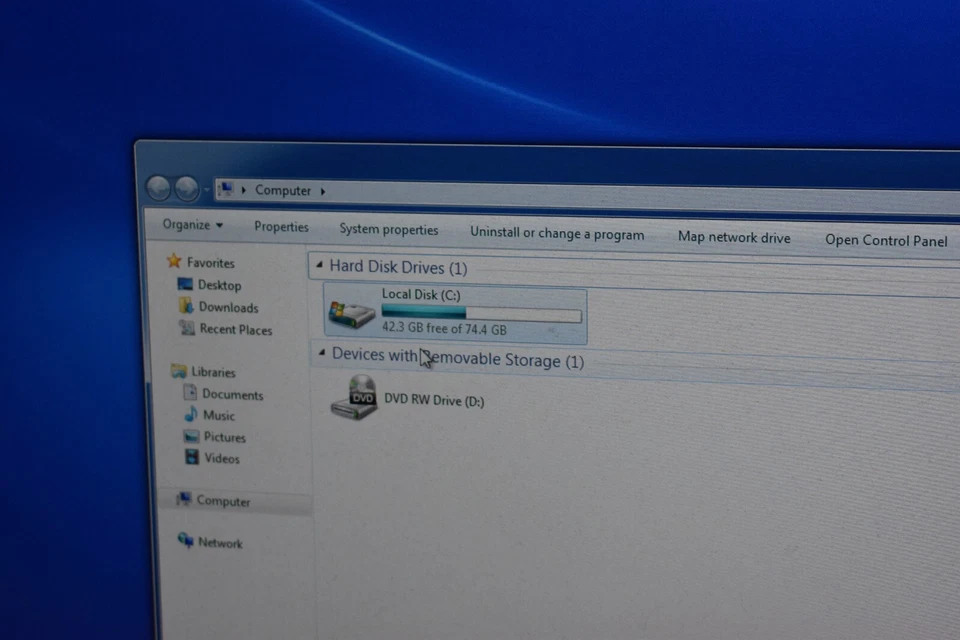Click the disk usage bar of Local Disk
Image resolution: width=960 pixels, height=640 pixels.
coord(480,313)
